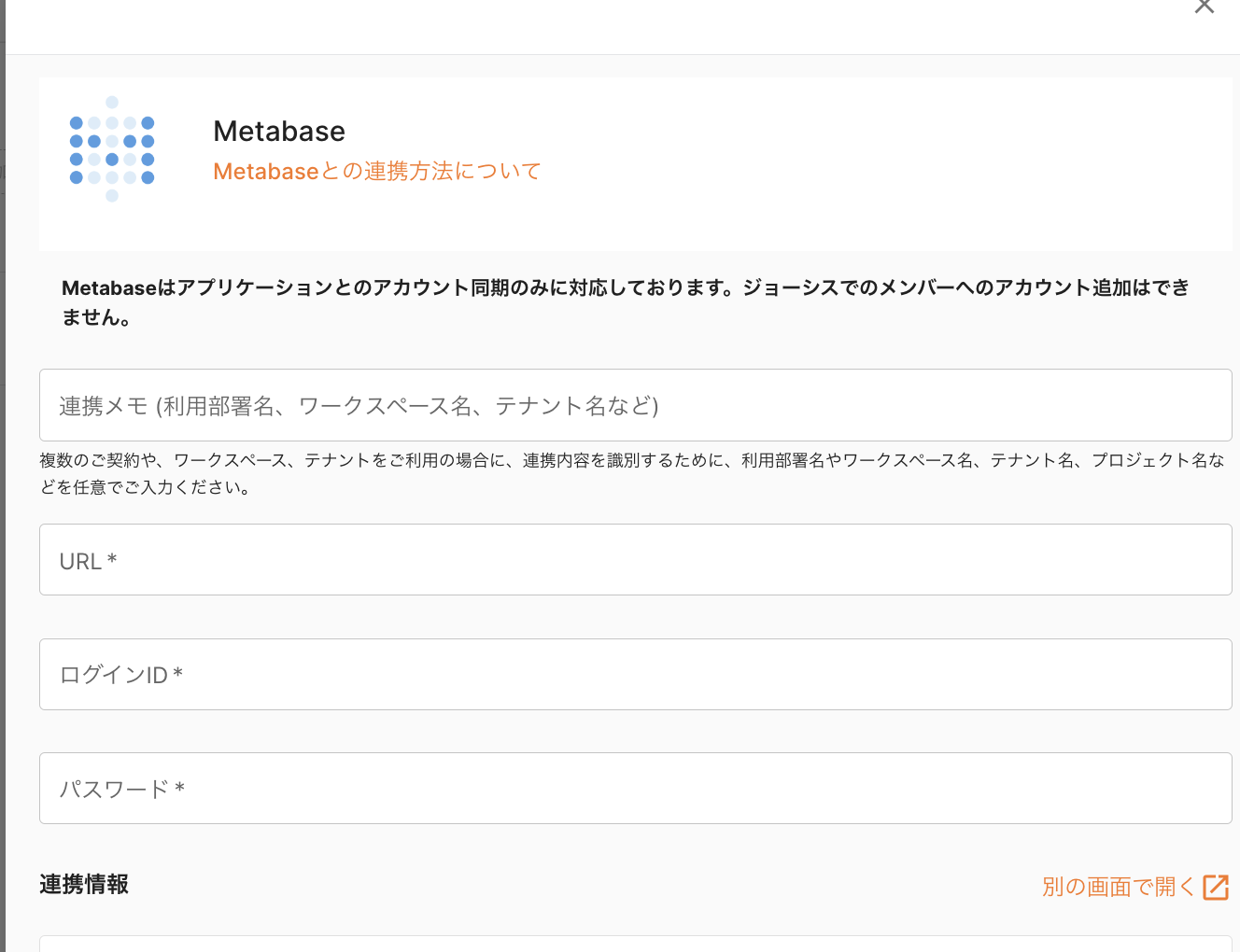The height and width of the screenshot is (952, 1240).
Task: Click the Metabase dotted logo
Action: [x=112, y=149]
